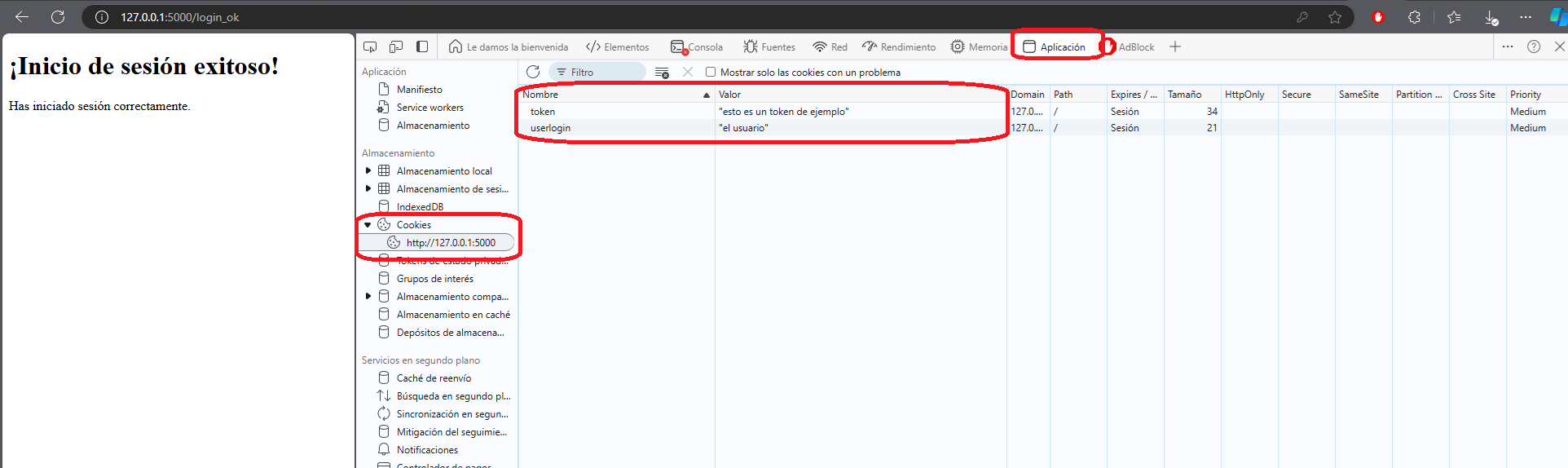Viewport: 1568px width, 468px height.
Task: Open Manifiesto in Aplicación section
Action: (x=419, y=90)
